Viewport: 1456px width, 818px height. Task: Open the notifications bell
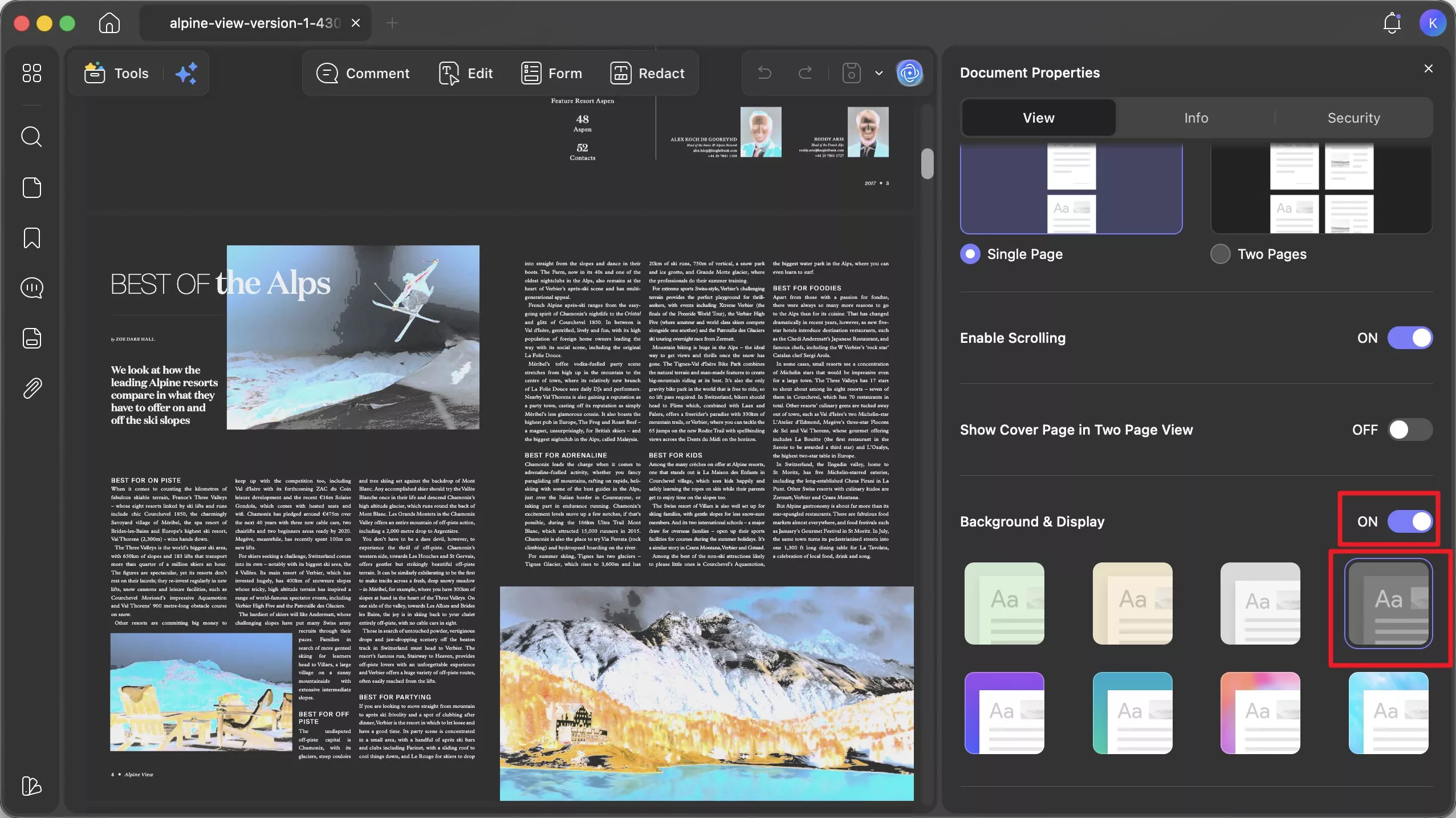[1392, 23]
